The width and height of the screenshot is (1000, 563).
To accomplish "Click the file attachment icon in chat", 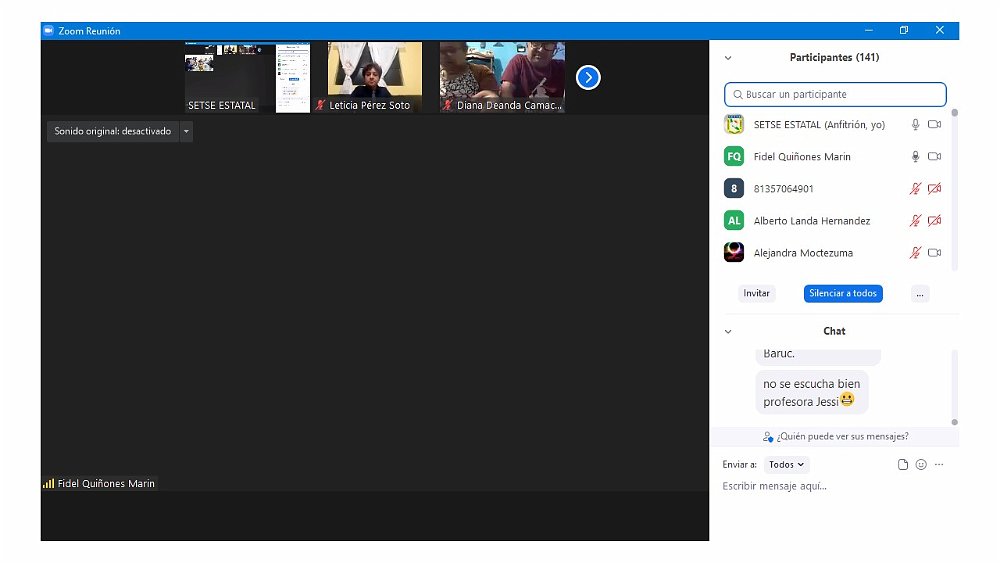I will [903, 464].
